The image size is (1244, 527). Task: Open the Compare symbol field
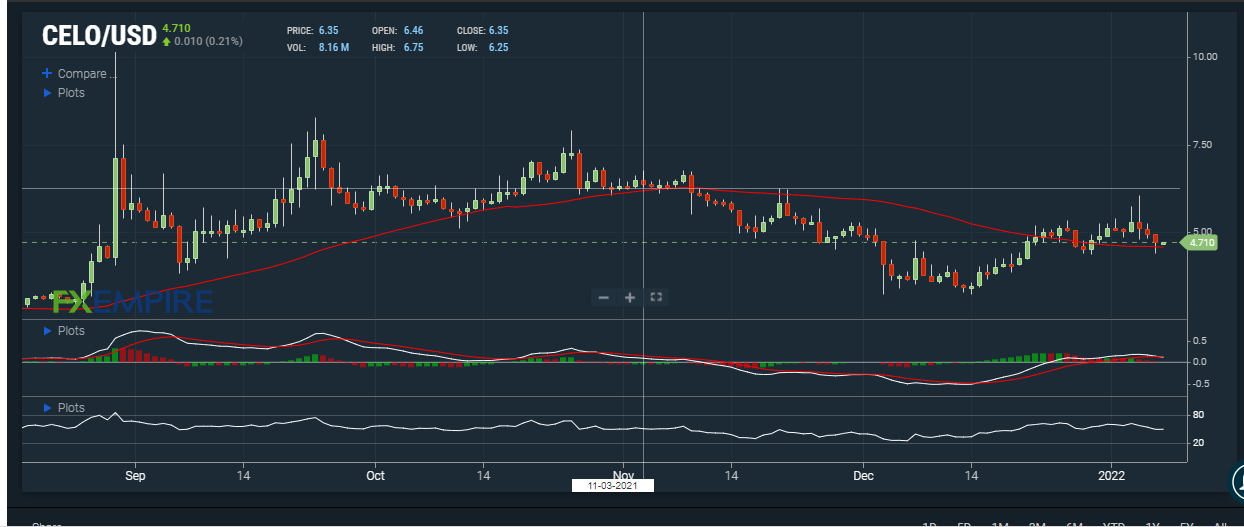[85, 74]
